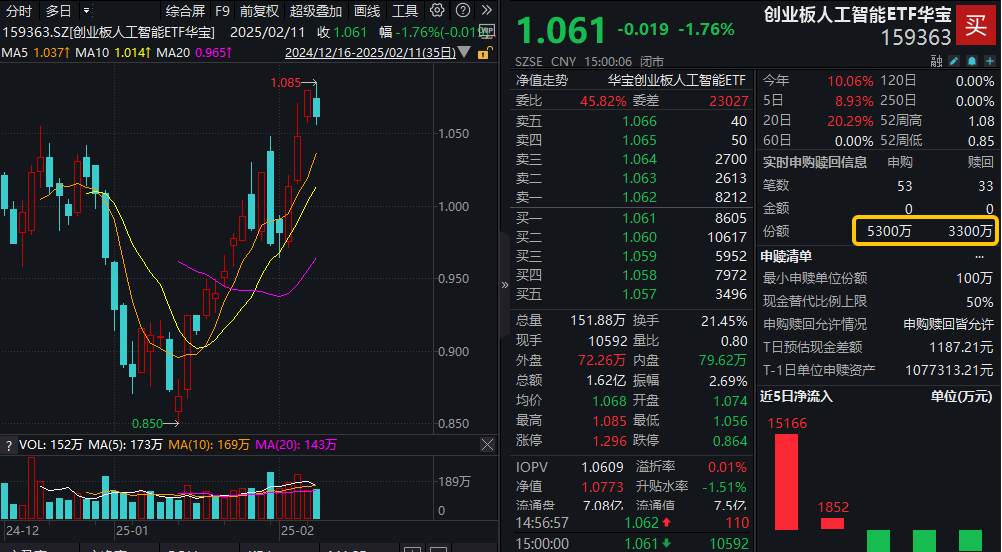Activate the 画线 drawing tools
The image size is (1002, 552).
pos(367,11)
